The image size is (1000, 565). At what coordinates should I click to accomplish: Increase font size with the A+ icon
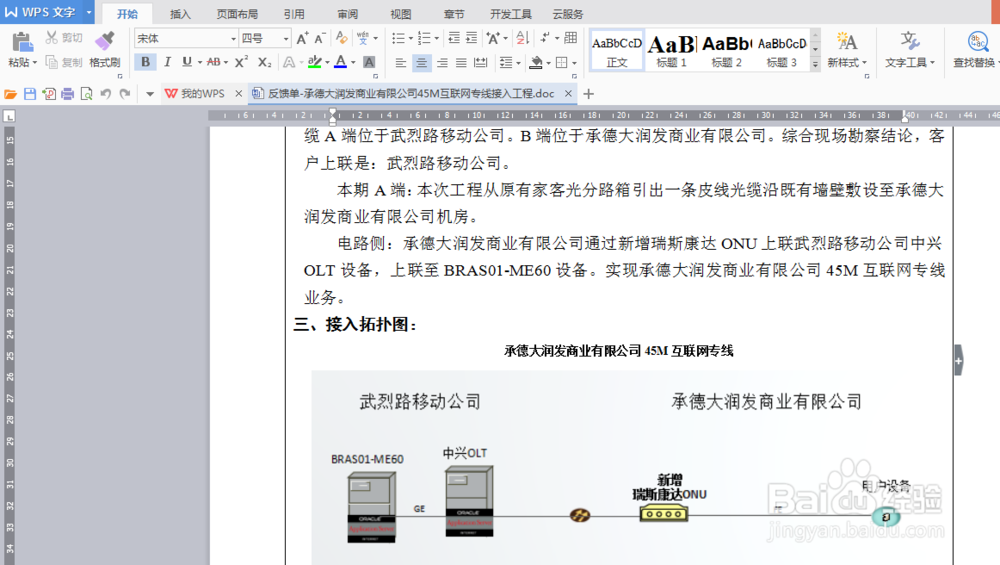coord(302,38)
